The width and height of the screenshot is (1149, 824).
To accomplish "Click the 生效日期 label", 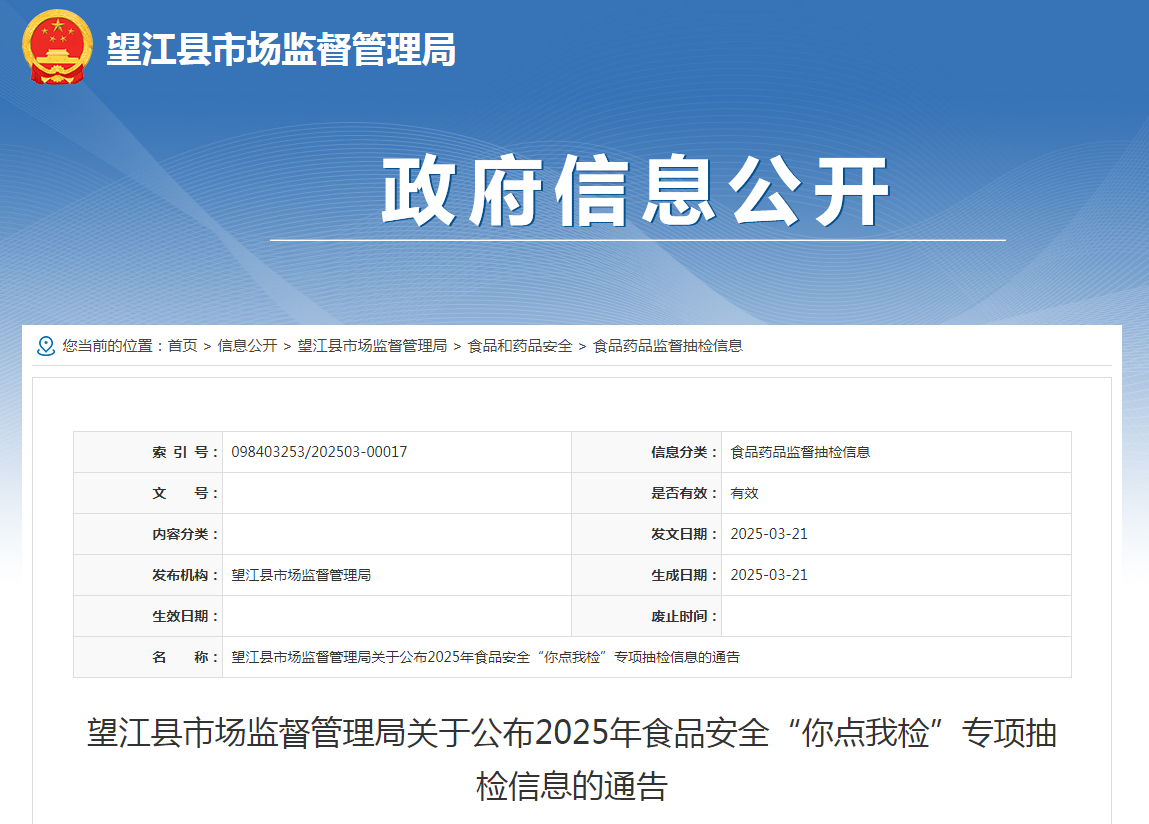I will coord(185,617).
